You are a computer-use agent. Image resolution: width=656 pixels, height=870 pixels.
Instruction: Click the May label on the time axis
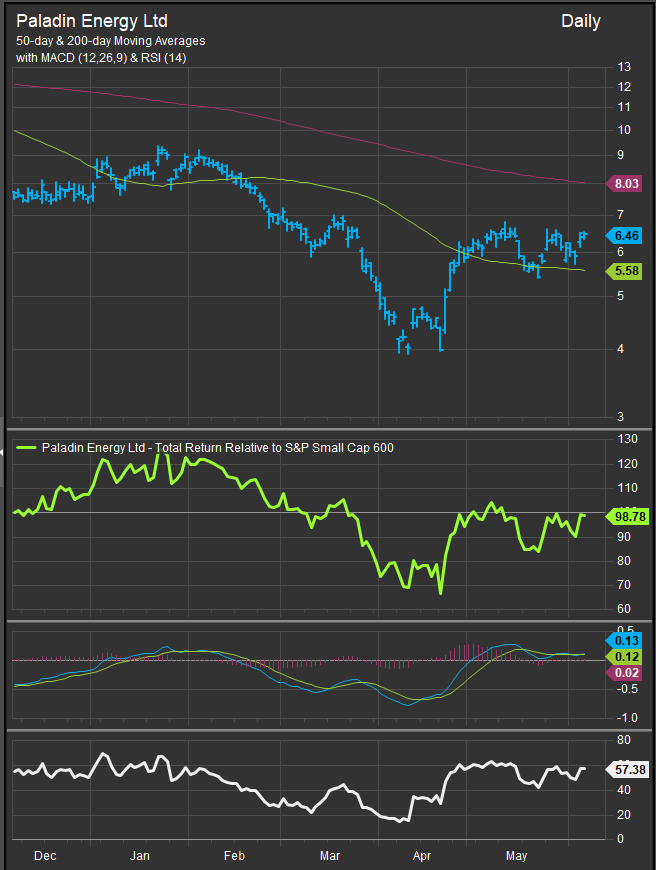(x=516, y=856)
